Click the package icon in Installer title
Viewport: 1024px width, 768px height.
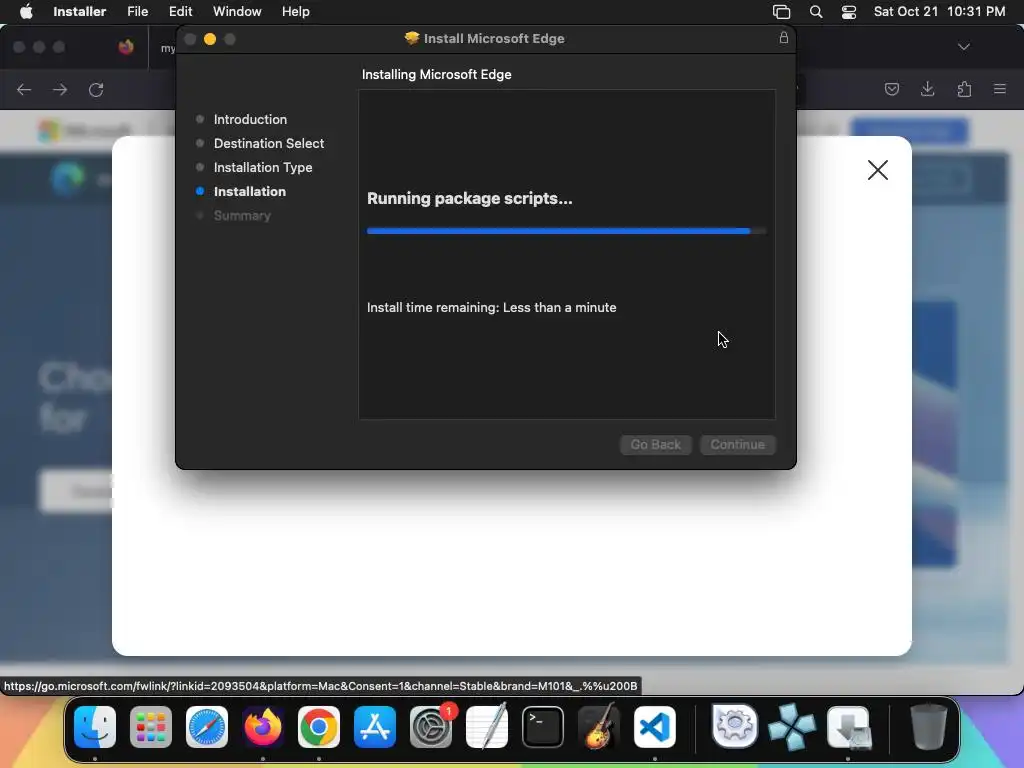pyautogui.click(x=411, y=38)
